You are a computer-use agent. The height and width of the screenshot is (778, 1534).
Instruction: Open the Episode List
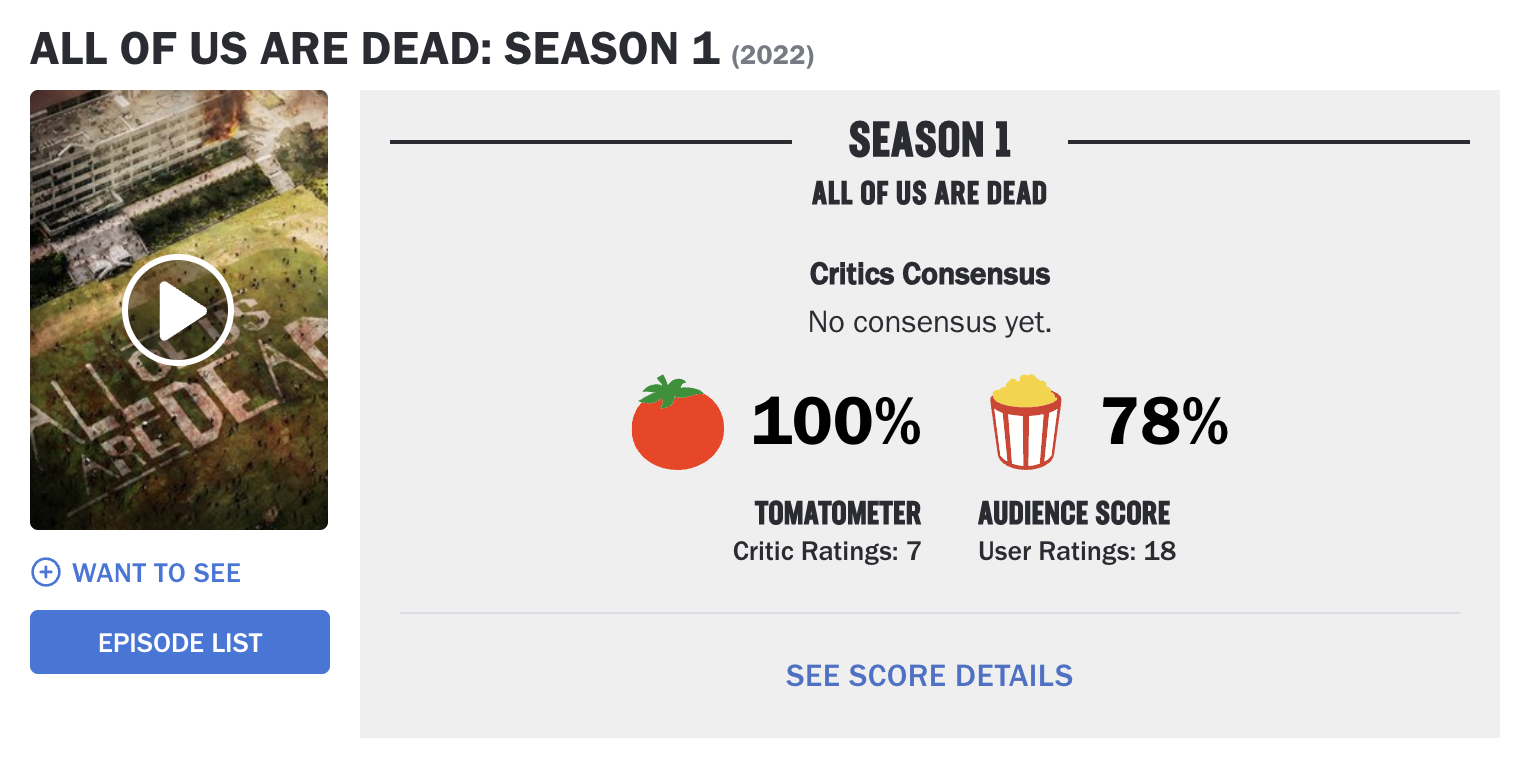[x=180, y=642]
